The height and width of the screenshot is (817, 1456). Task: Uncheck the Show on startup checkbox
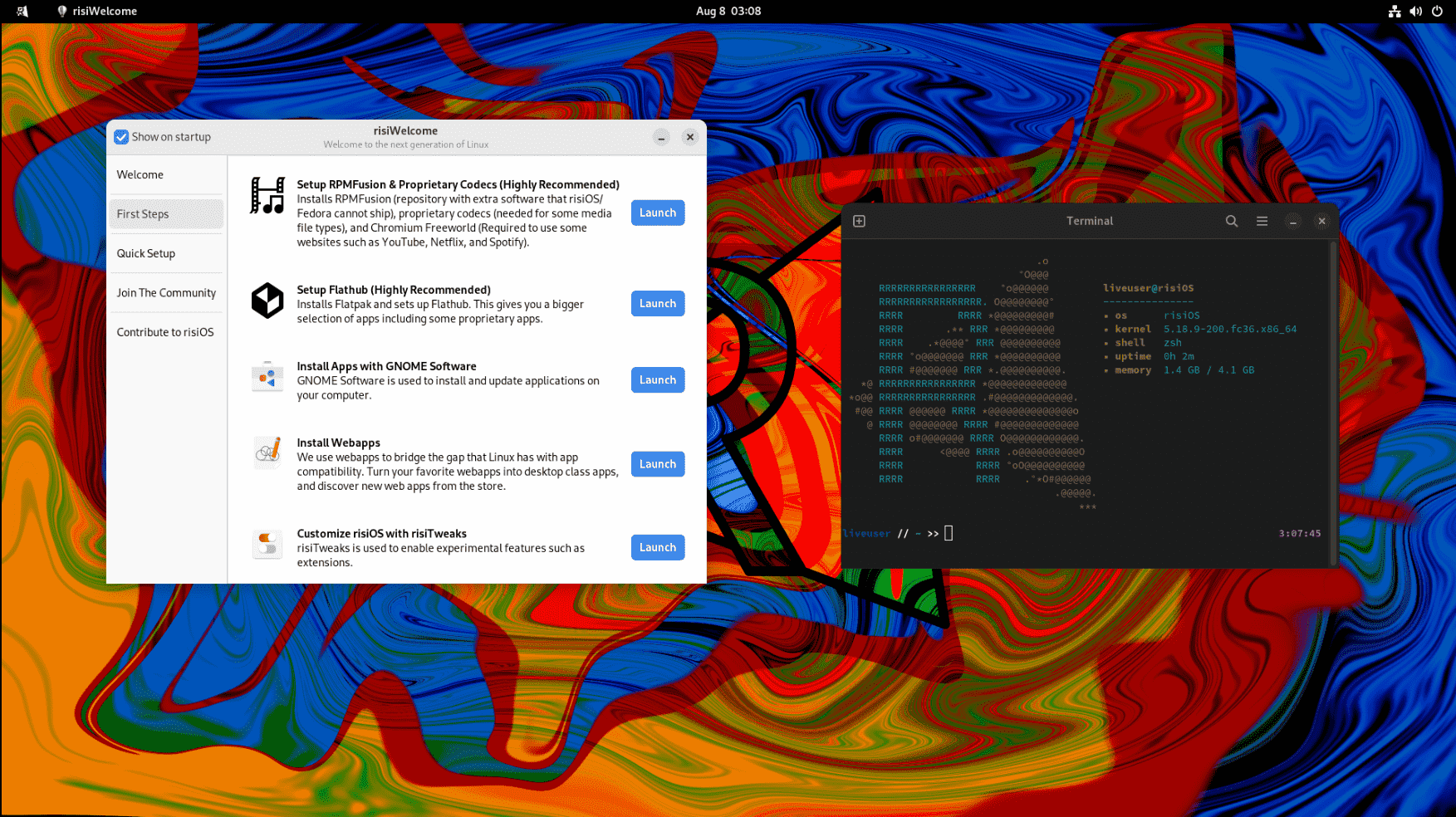[121, 136]
